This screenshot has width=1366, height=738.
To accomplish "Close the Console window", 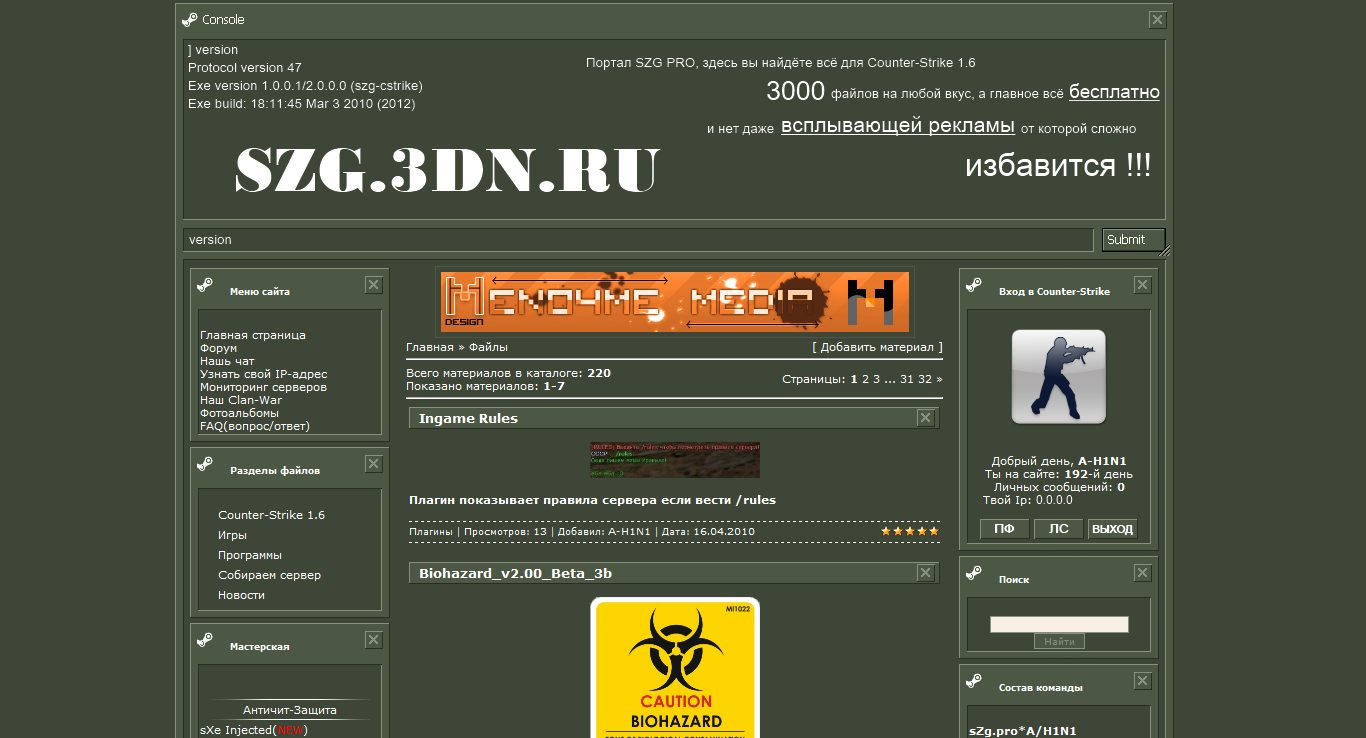I will pyautogui.click(x=1157, y=19).
